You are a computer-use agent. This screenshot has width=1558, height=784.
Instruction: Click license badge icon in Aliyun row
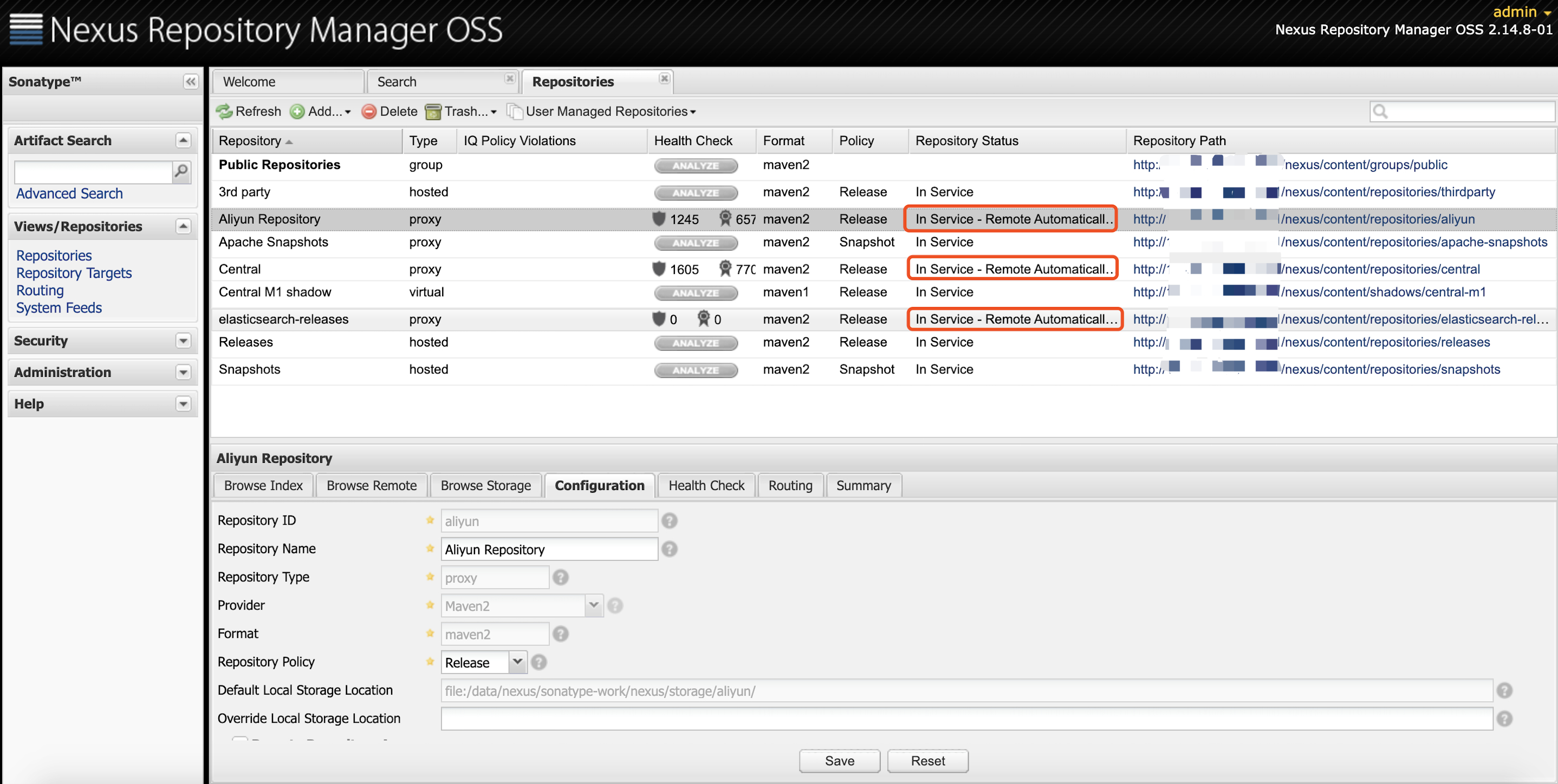[x=725, y=219]
